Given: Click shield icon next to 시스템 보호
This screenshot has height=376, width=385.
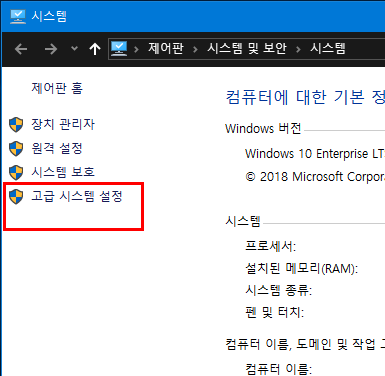Looking at the screenshot, I should coord(16,173).
